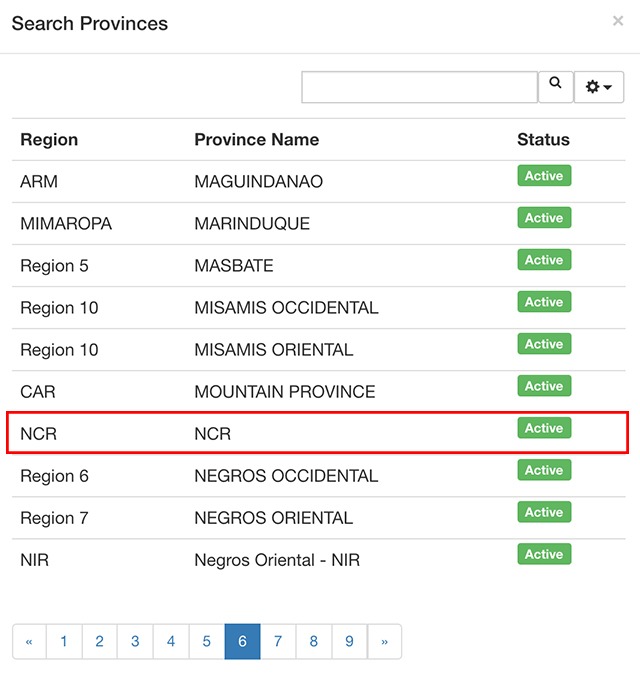
Task: Click the Active badge for MASBATE
Action: (x=544, y=260)
